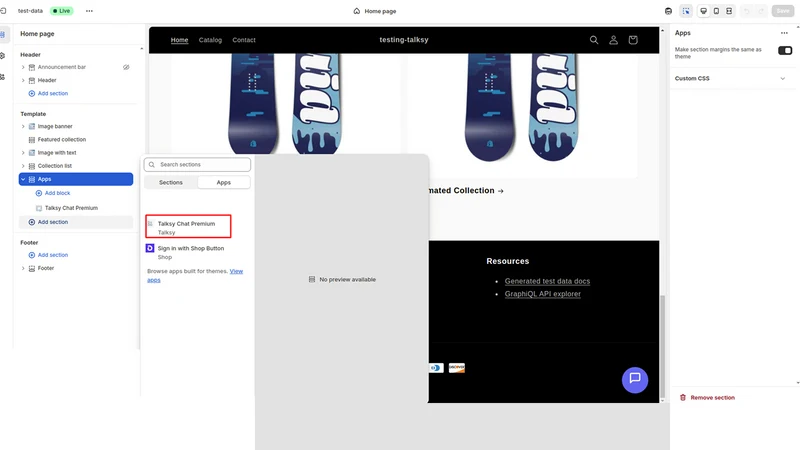Click the Diners Club payment icon in the footer
Image resolution: width=800 pixels, height=450 pixels.
(436, 368)
